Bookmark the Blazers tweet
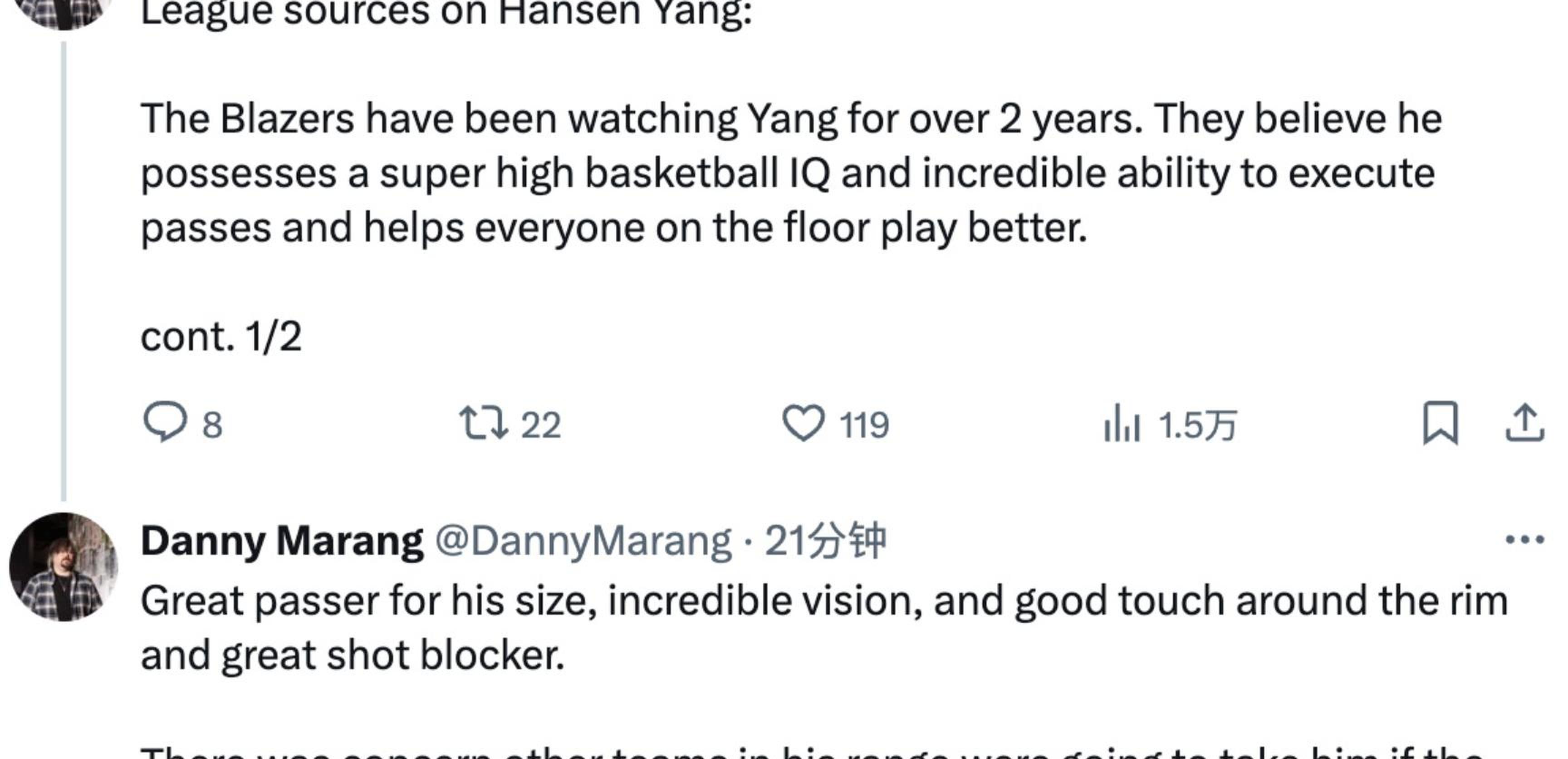The image size is (1568, 759). tap(1440, 424)
